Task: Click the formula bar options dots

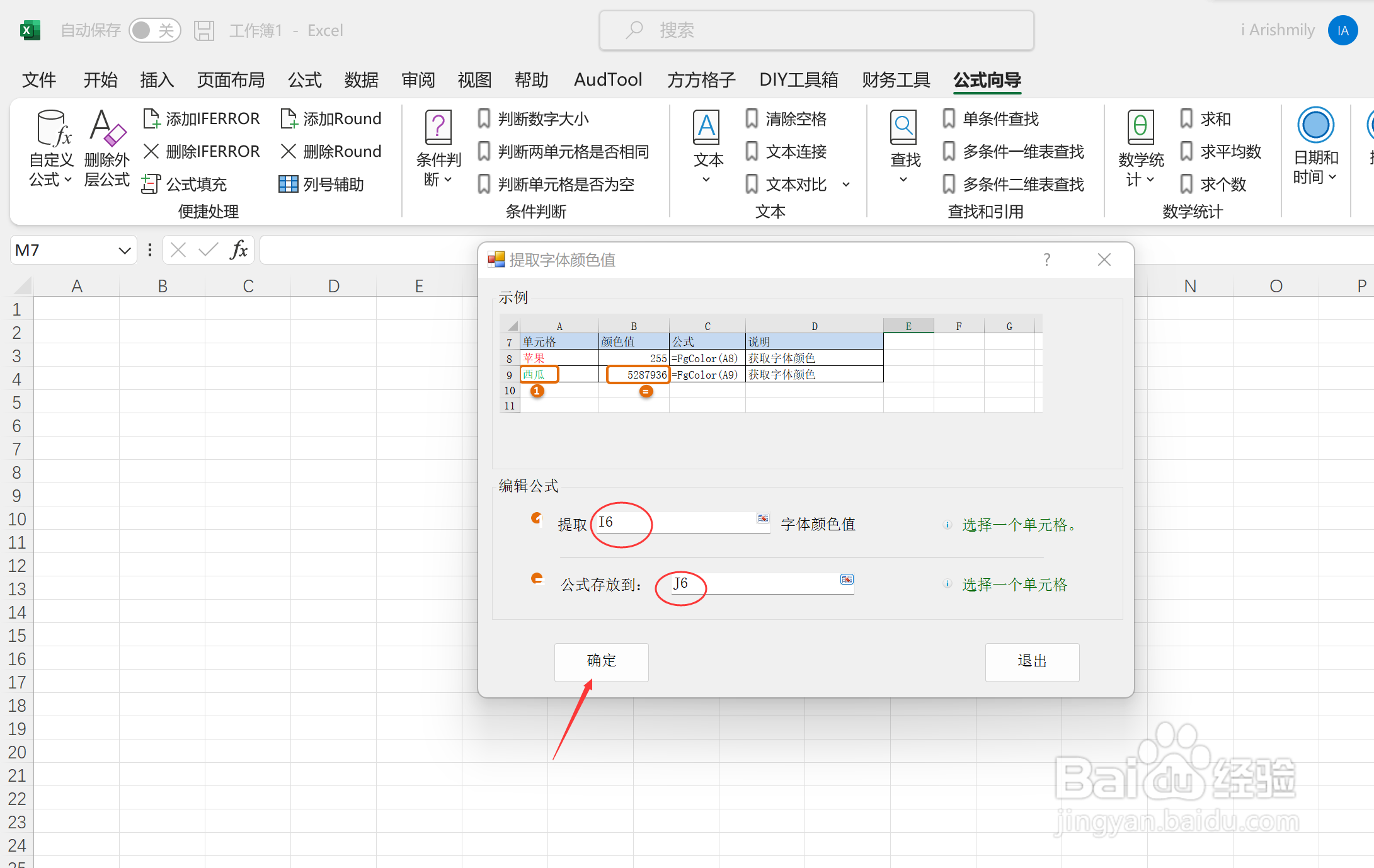Action: pos(149,250)
